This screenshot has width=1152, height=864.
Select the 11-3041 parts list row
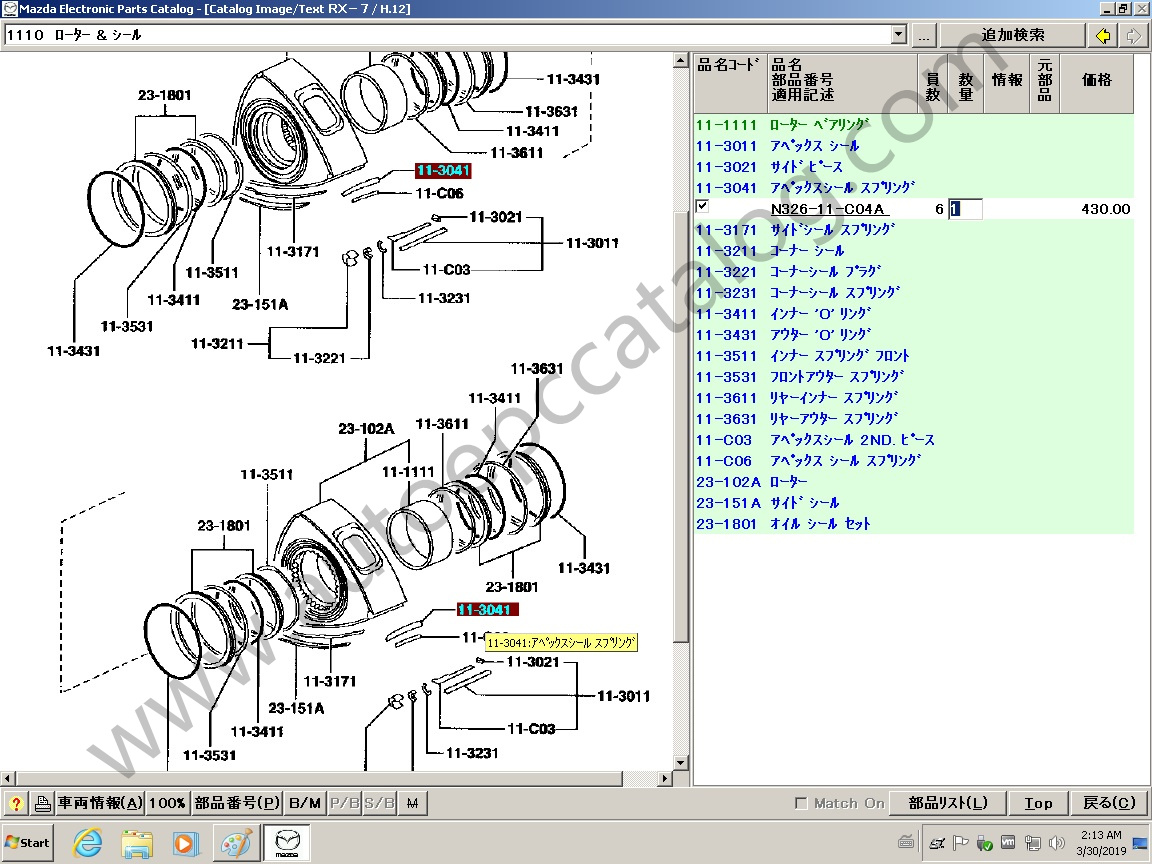pyautogui.click(x=913, y=187)
